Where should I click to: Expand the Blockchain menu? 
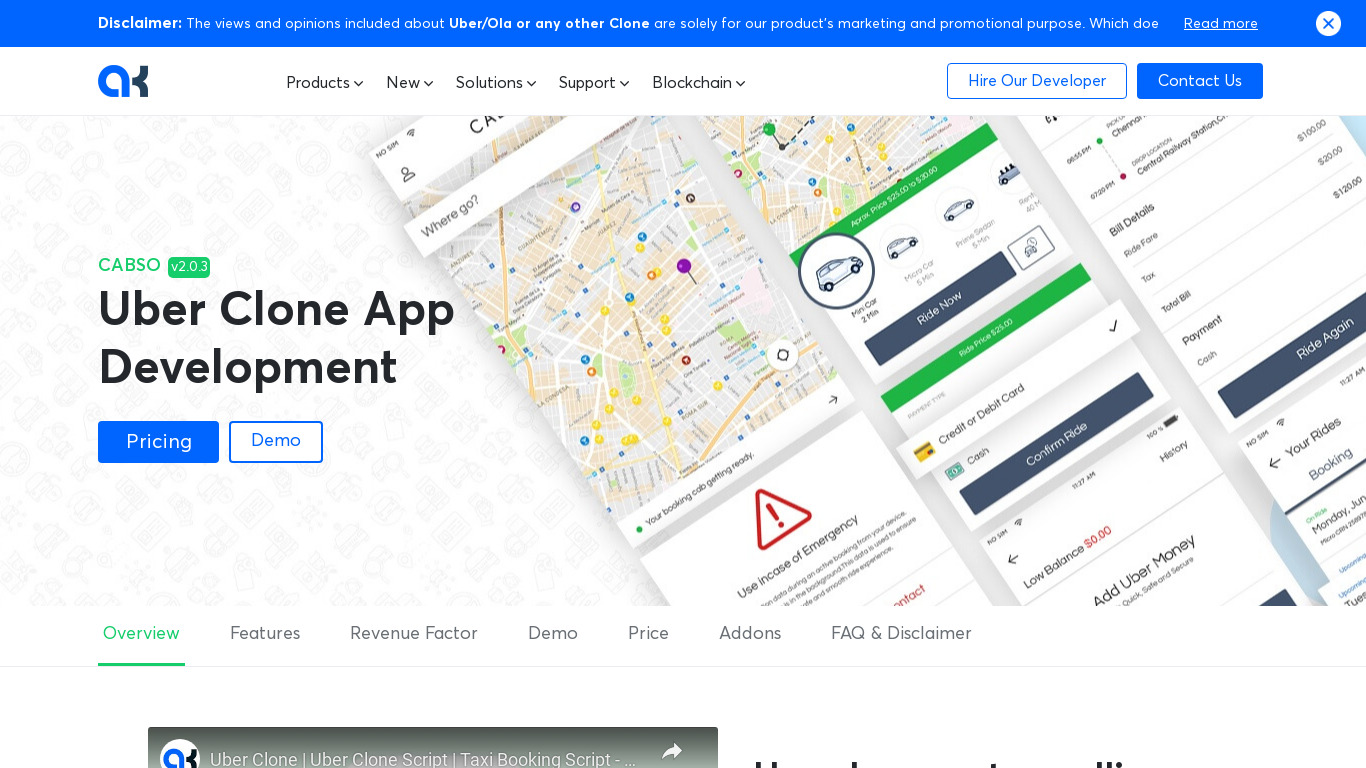click(x=699, y=83)
